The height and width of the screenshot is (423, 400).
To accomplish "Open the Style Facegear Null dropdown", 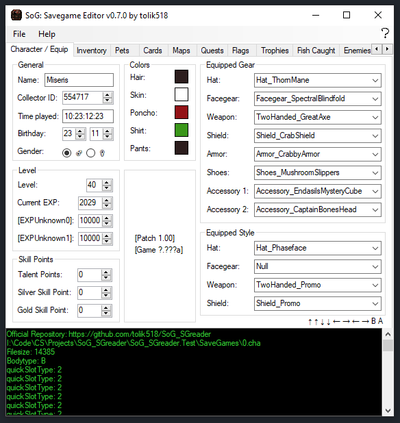I will click(375, 267).
